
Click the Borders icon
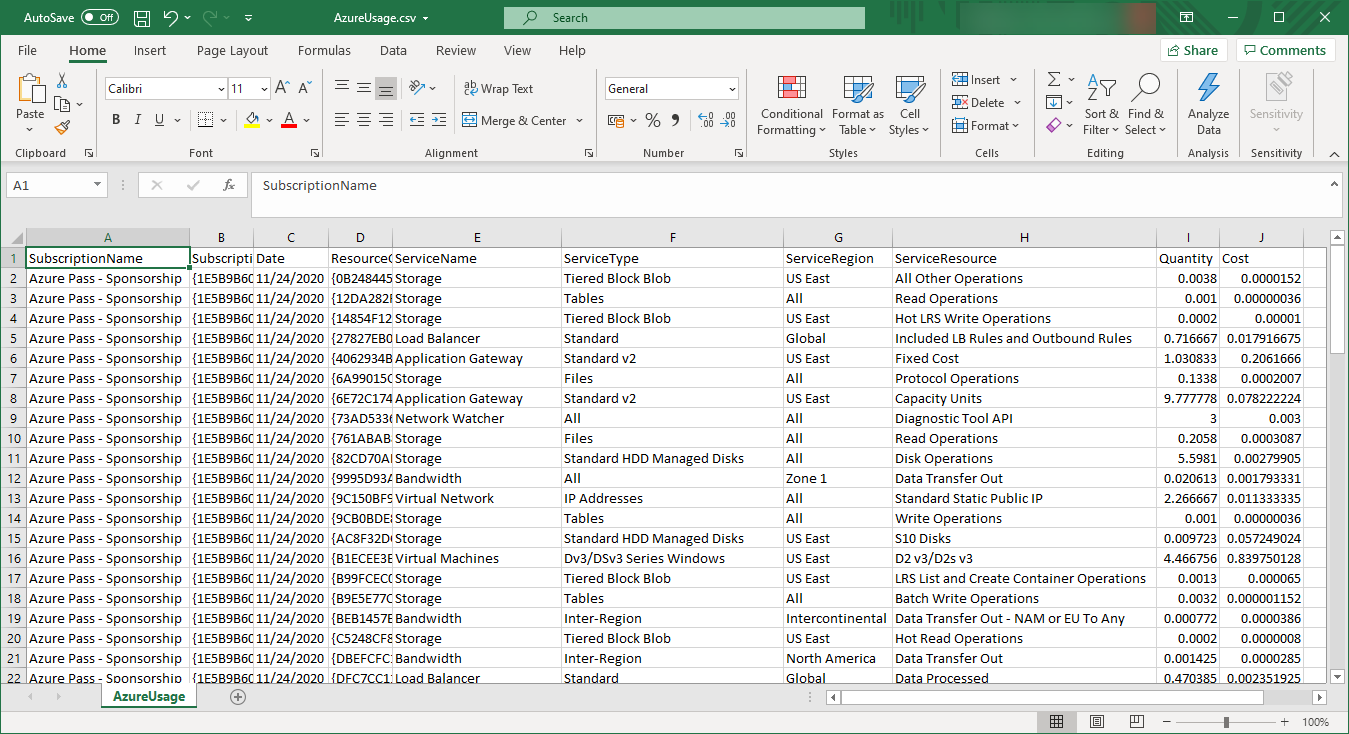point(205,120)
